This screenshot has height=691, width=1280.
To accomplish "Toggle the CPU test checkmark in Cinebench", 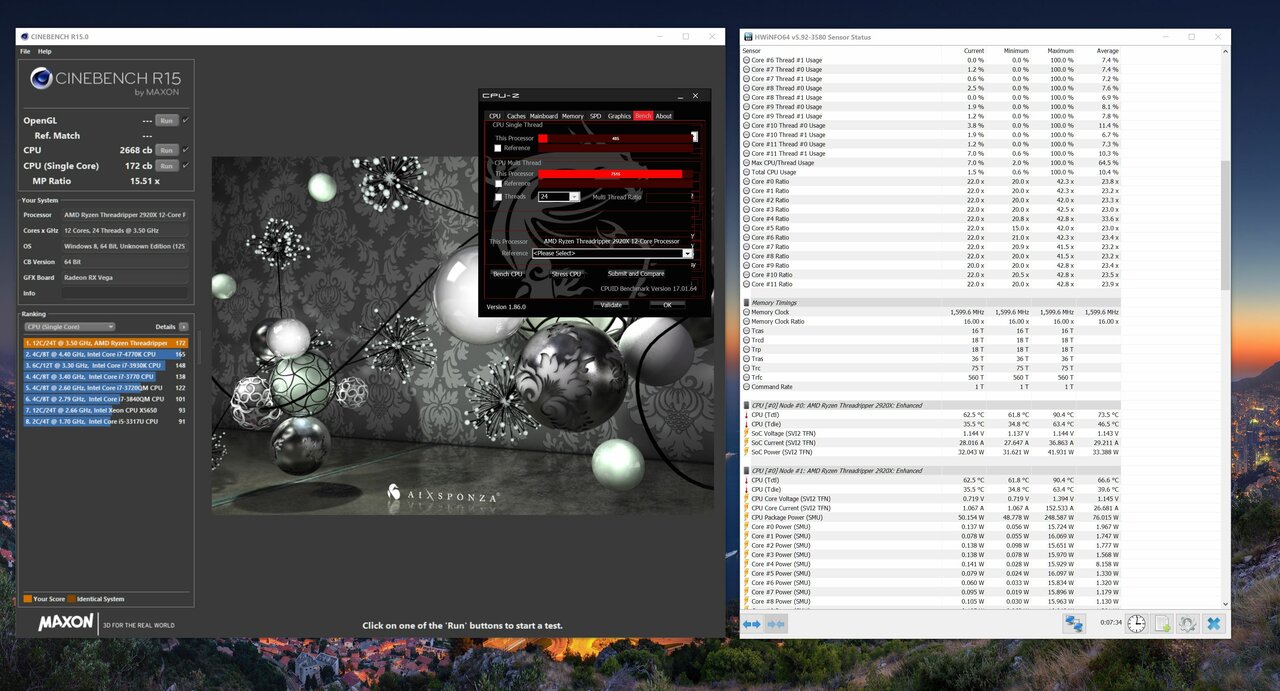I will pyautogui.click(x=186, y=150).
